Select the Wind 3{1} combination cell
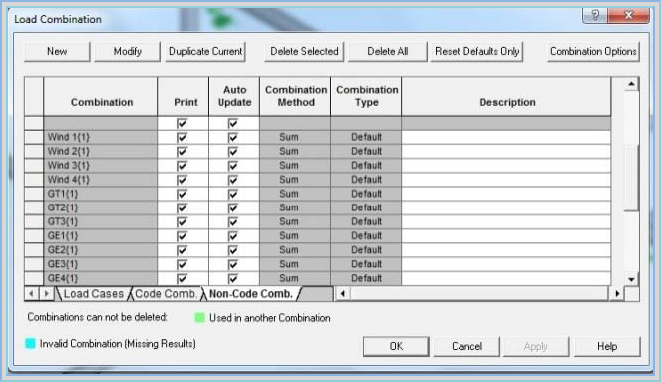 [101, 166]
